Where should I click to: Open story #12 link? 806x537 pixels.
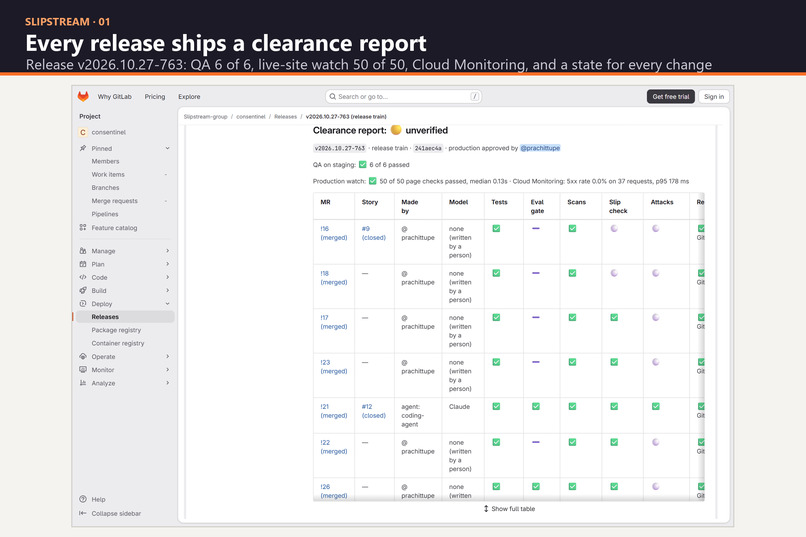373,411
